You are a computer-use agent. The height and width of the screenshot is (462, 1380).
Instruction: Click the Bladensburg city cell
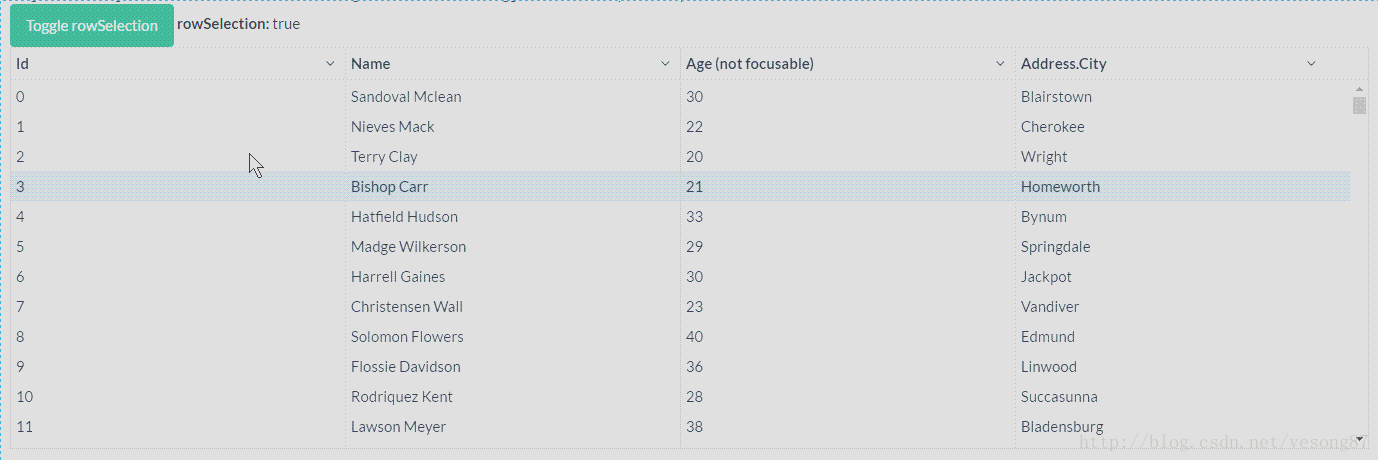tap(1062, 427)
